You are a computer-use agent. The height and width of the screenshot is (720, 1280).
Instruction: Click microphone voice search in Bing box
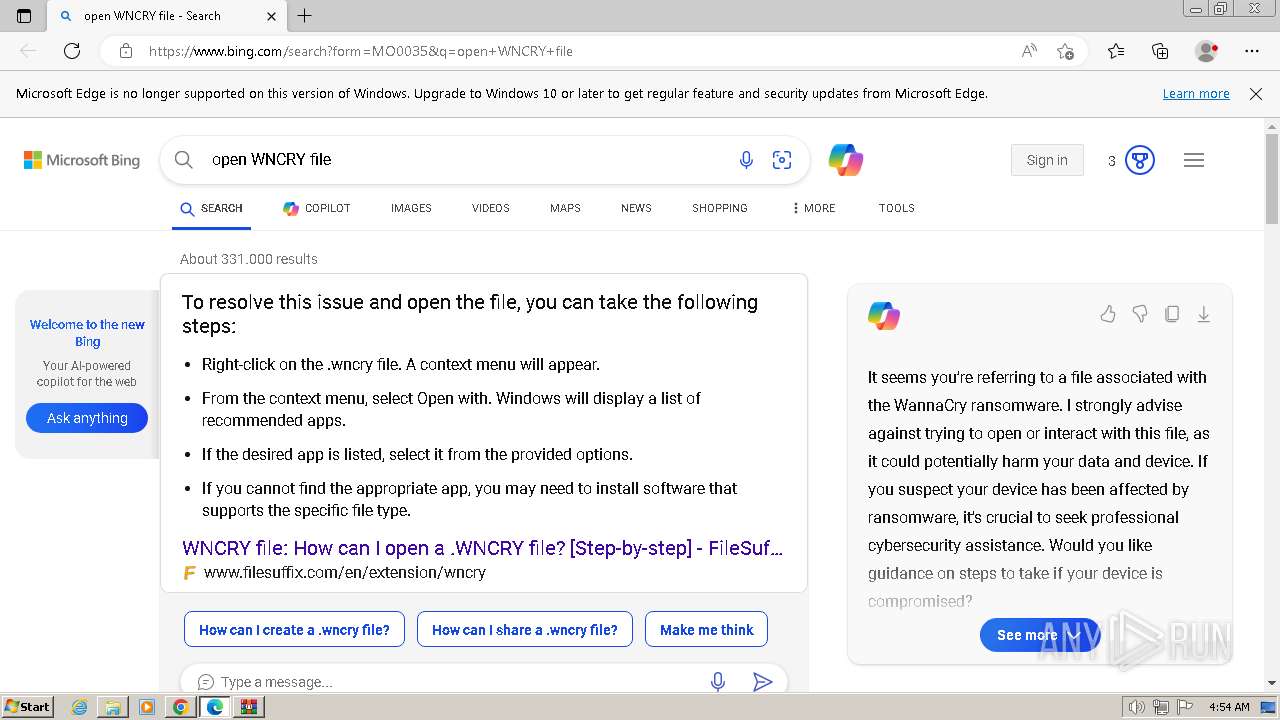(x=746, y=160)
